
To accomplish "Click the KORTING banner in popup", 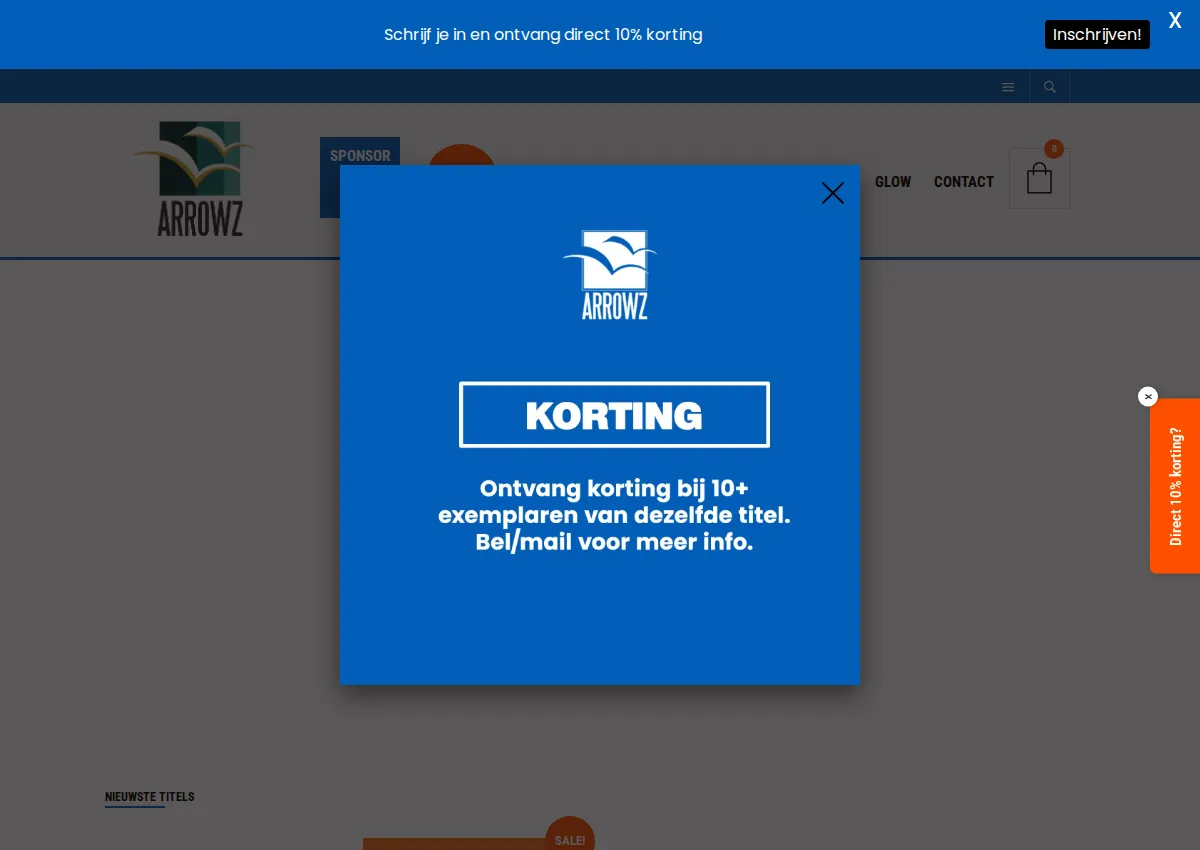I will click(614, 415).
